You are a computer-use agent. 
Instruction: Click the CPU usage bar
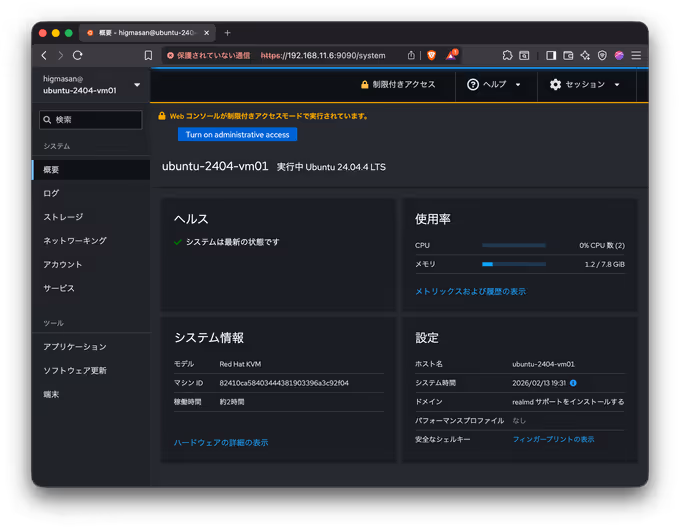point(513,245)
